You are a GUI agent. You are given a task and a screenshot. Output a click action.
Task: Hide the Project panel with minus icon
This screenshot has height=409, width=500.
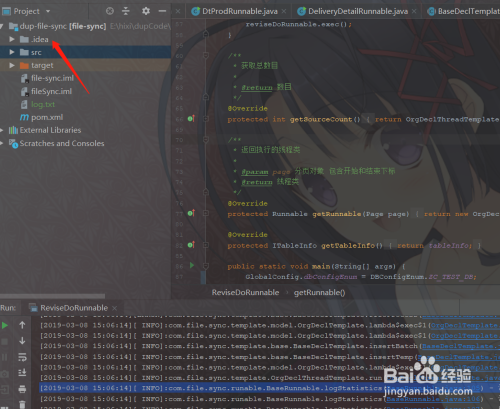pyautogui.click(x=162, y=11)
